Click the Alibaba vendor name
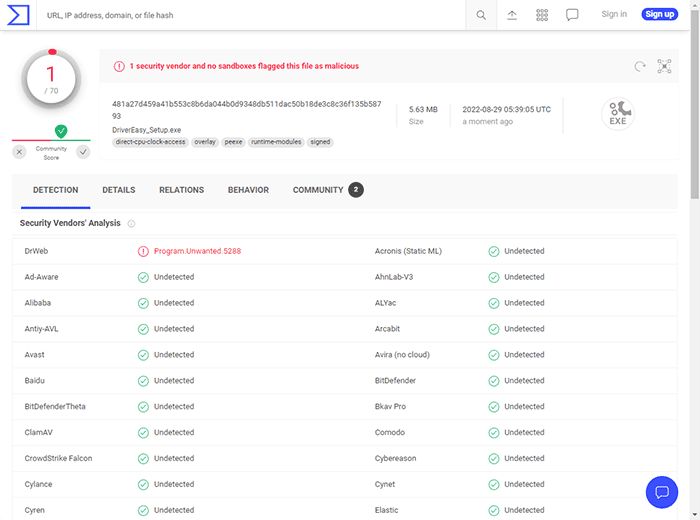 click(38, 303)
